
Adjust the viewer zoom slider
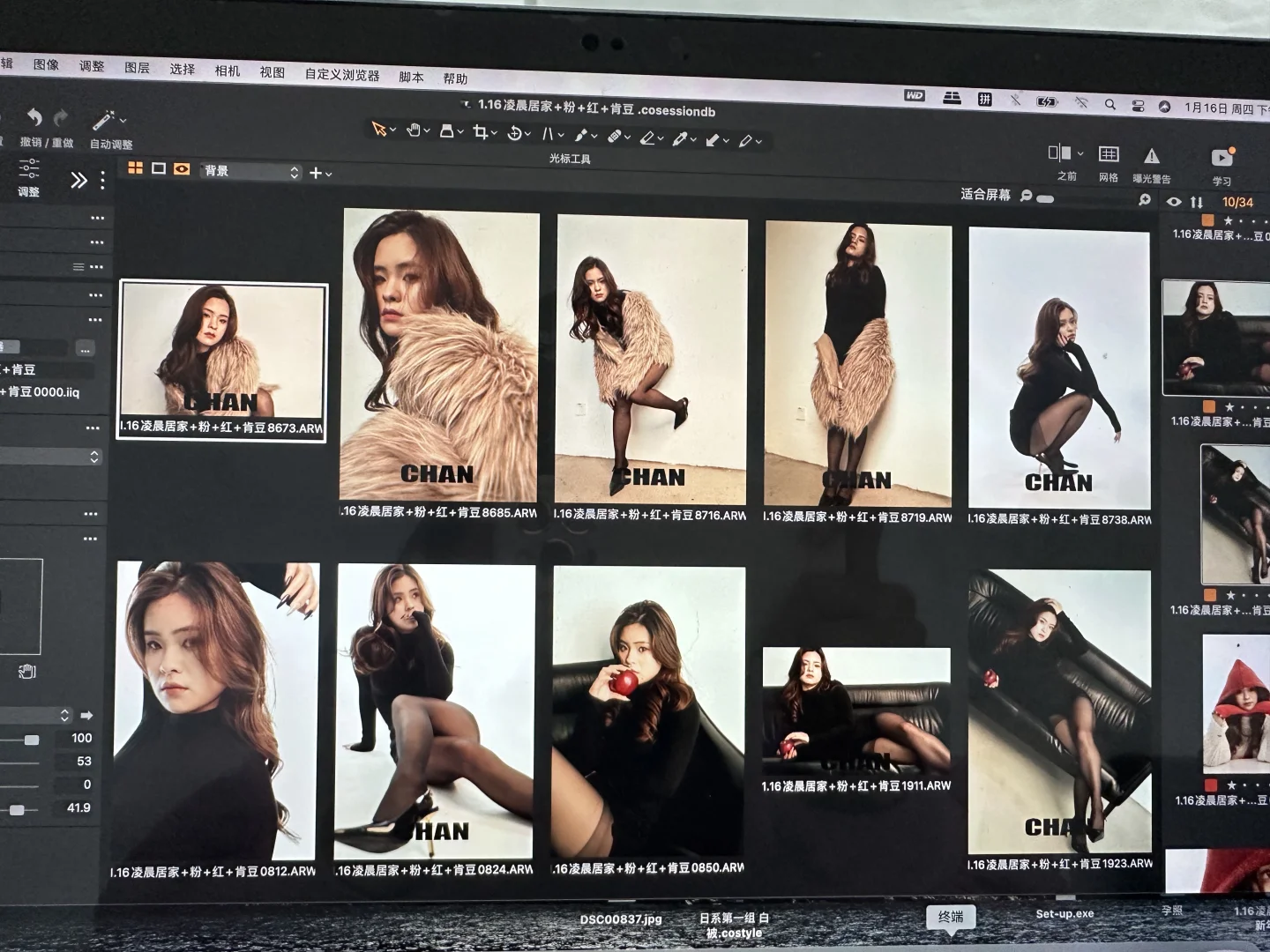(x=1045, y=198)
